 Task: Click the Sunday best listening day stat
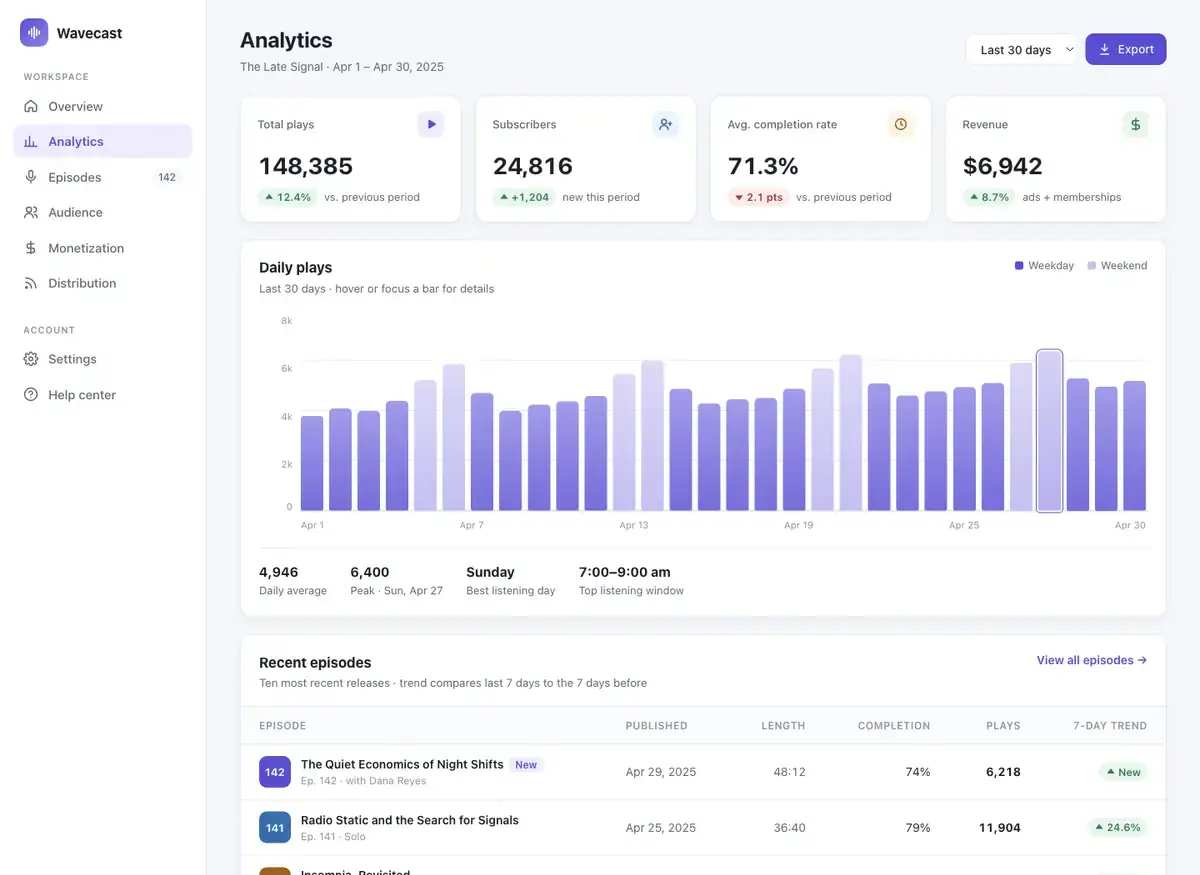point(510,581)
